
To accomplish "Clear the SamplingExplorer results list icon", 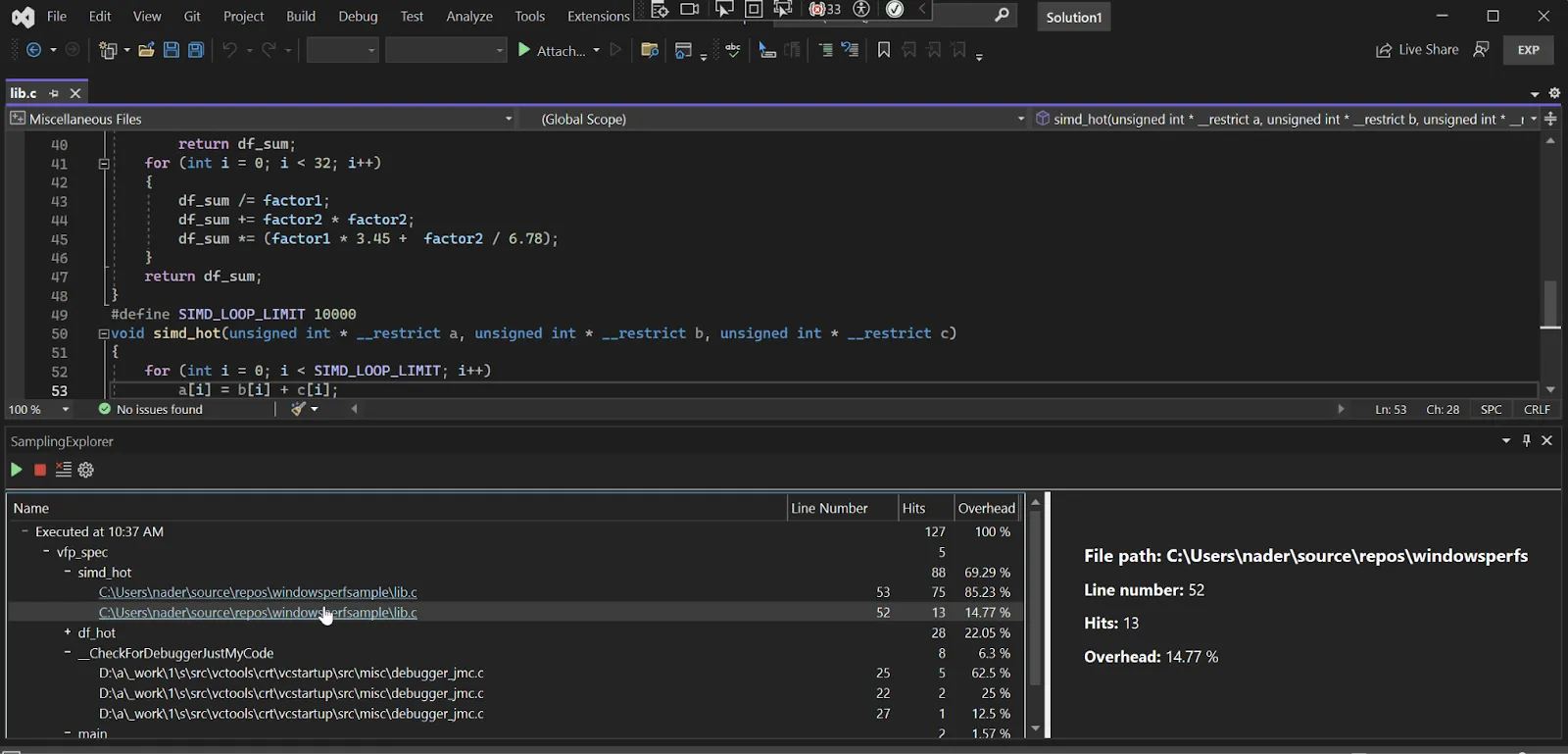I will coord(64,471).
